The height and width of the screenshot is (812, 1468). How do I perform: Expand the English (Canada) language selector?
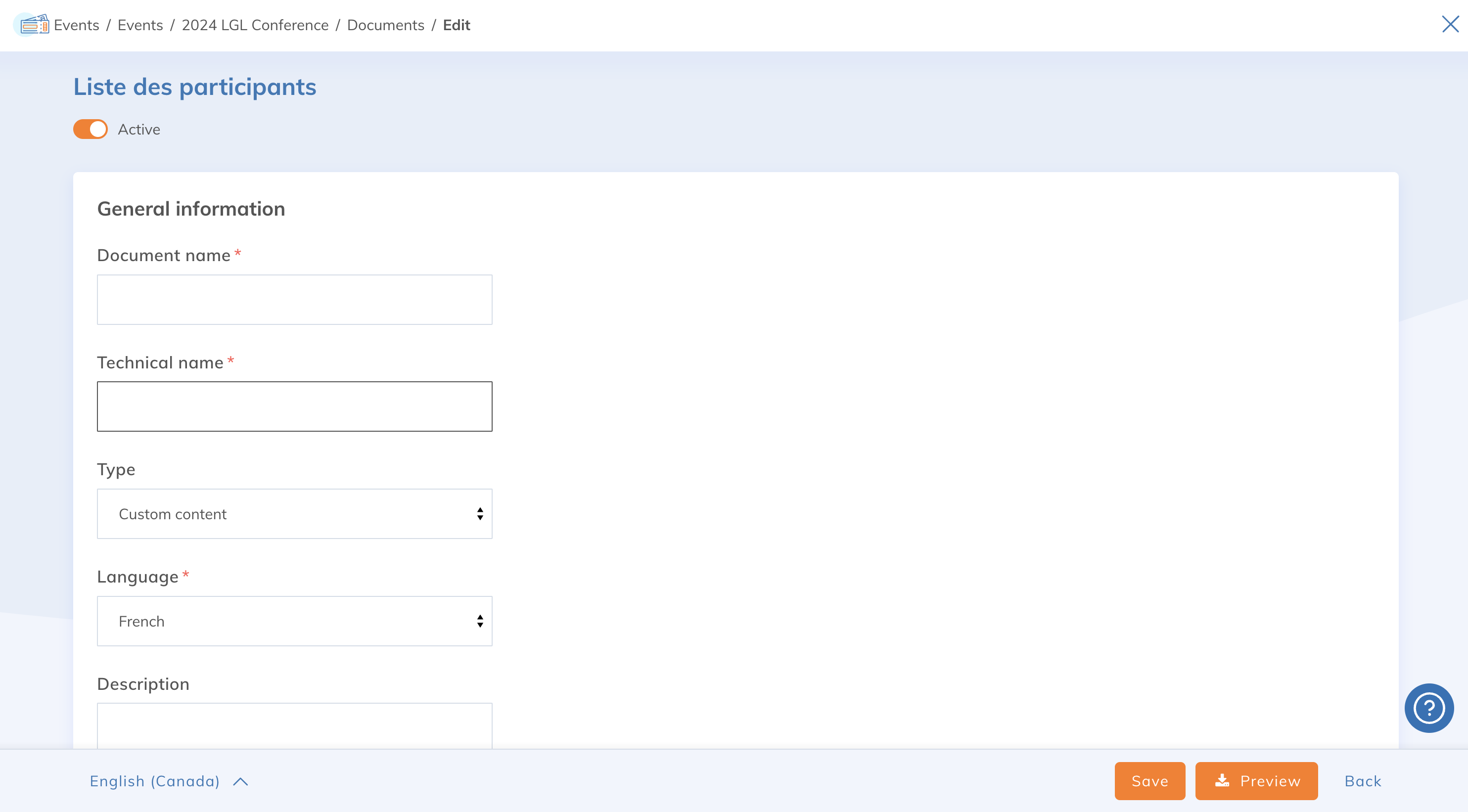pos(154,781)
